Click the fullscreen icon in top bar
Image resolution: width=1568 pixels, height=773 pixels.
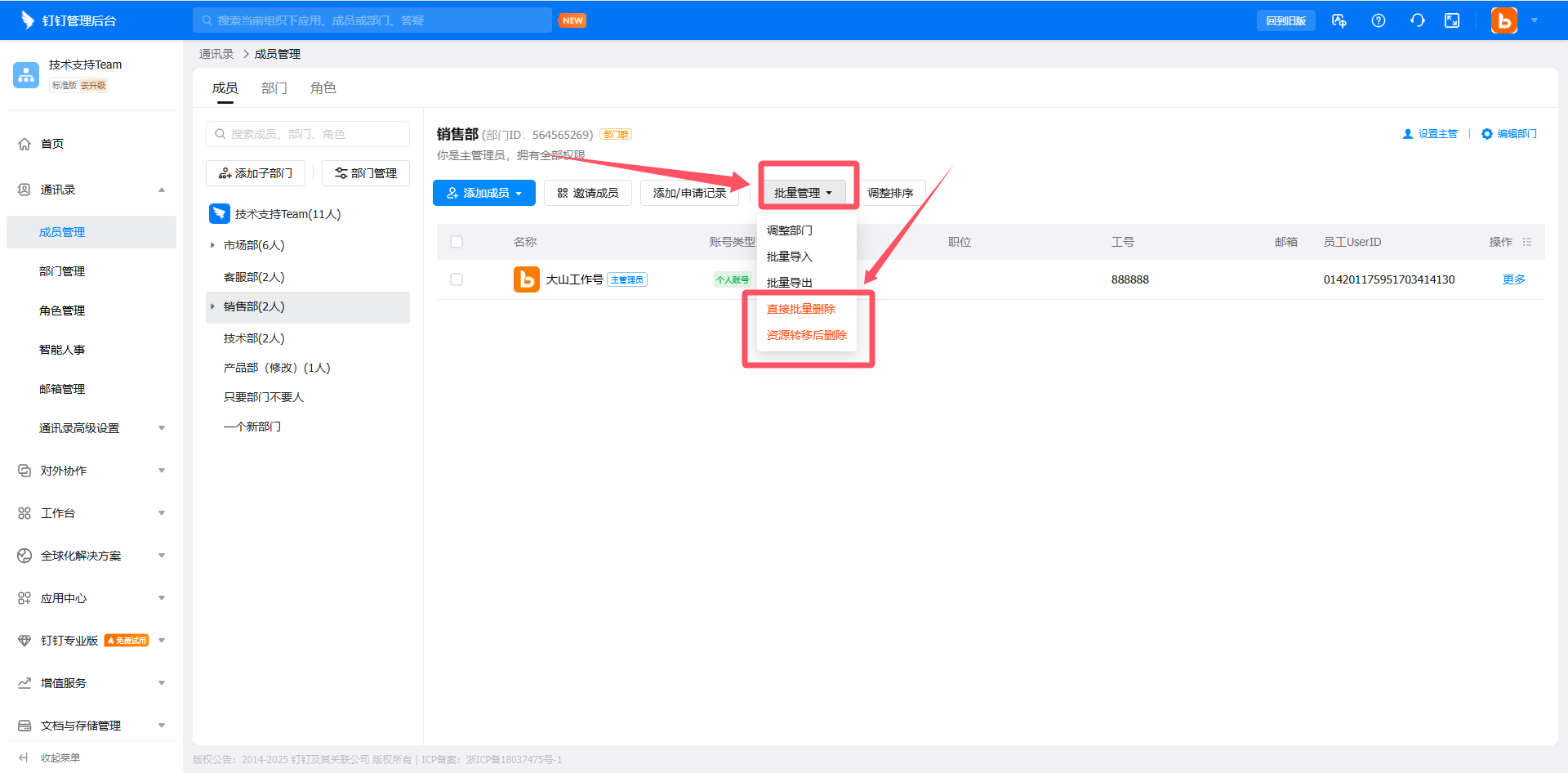coord(1452,20)
